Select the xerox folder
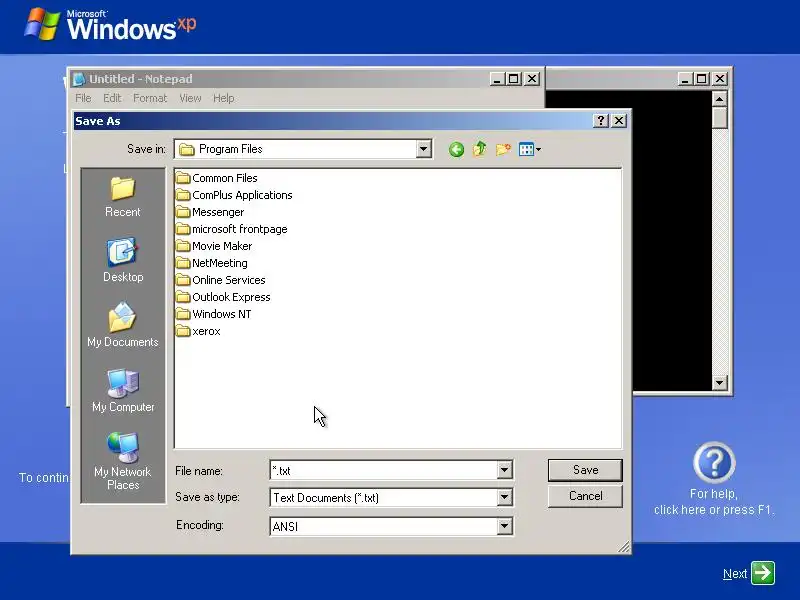 [x=198, y=331]
